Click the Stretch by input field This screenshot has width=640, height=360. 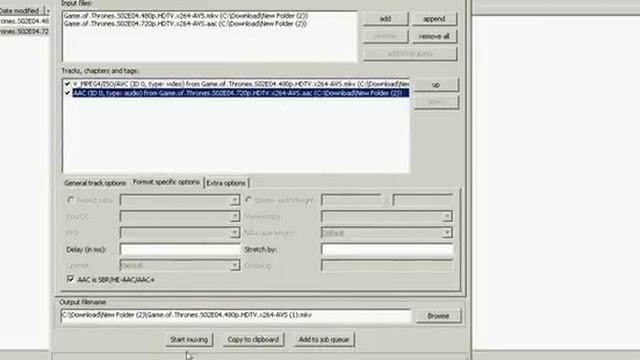coord(387,249)
